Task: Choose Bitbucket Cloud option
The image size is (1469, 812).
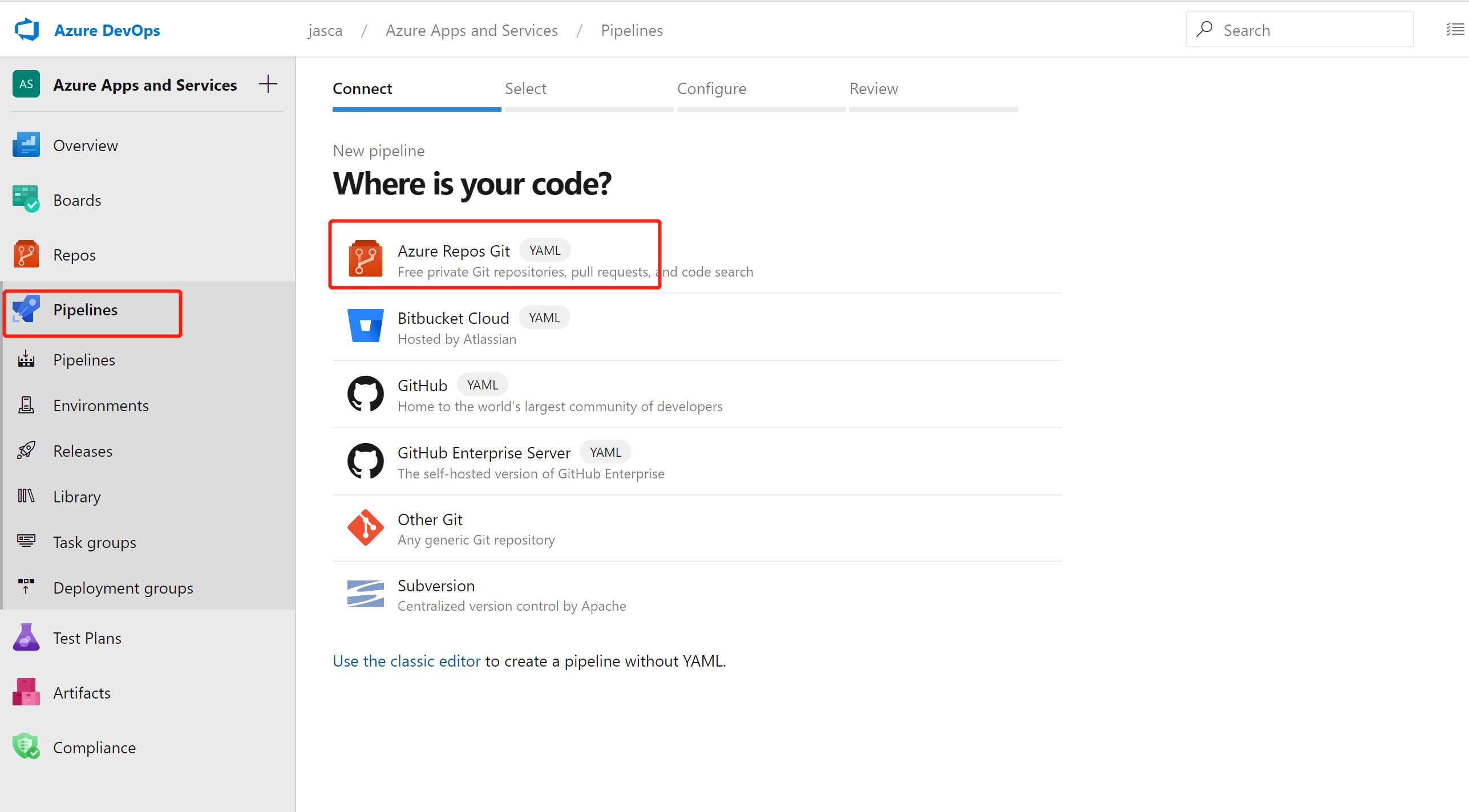Action: coord(697,327)
